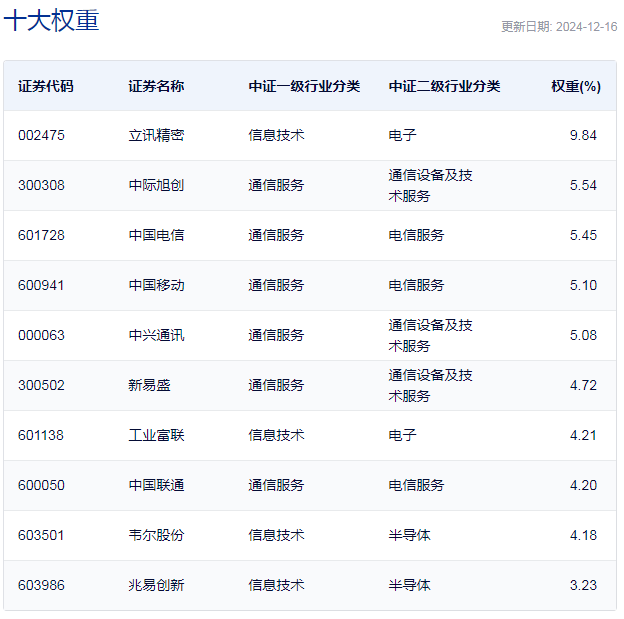The width and height of the screenshot is (624, 619).
Task: Click 电子 in the 立讯精密 row
Action: [402, 135]
